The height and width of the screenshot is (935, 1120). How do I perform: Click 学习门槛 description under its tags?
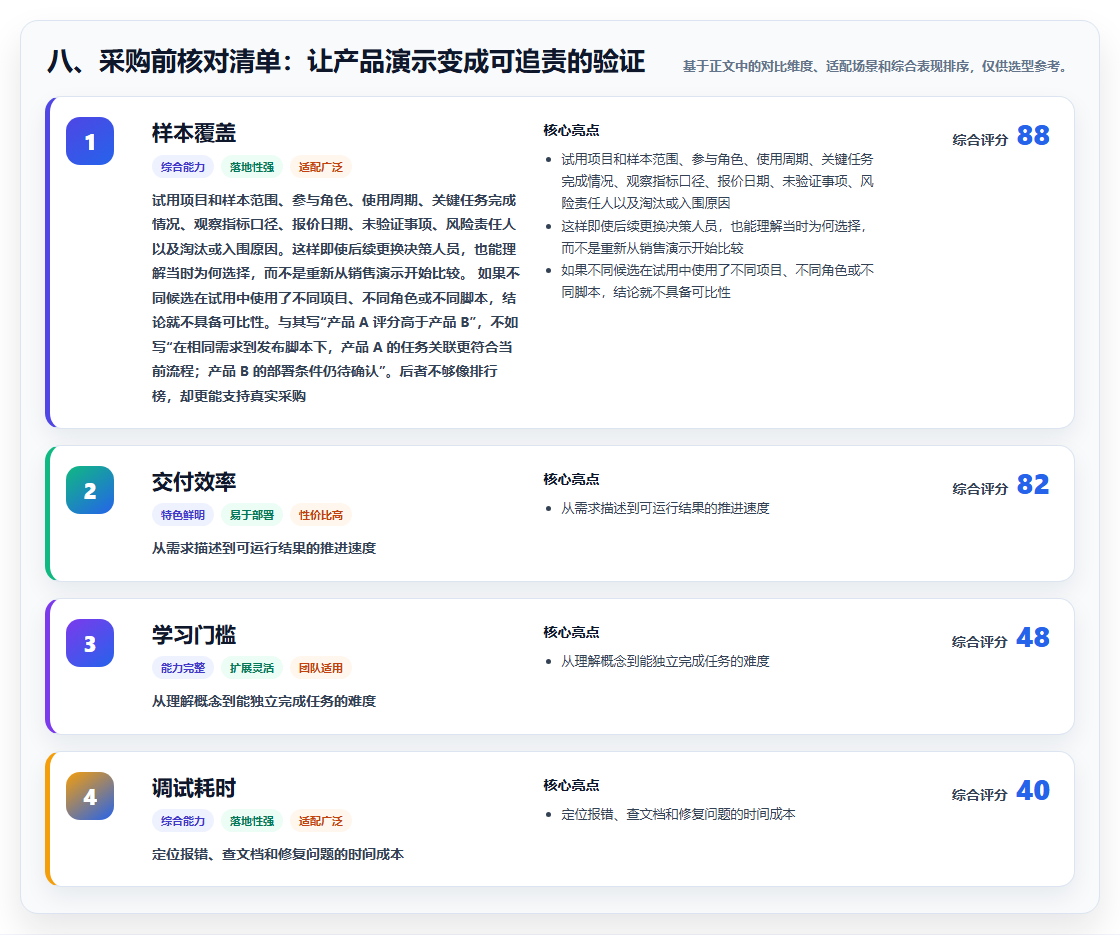(x=264, y=701)
